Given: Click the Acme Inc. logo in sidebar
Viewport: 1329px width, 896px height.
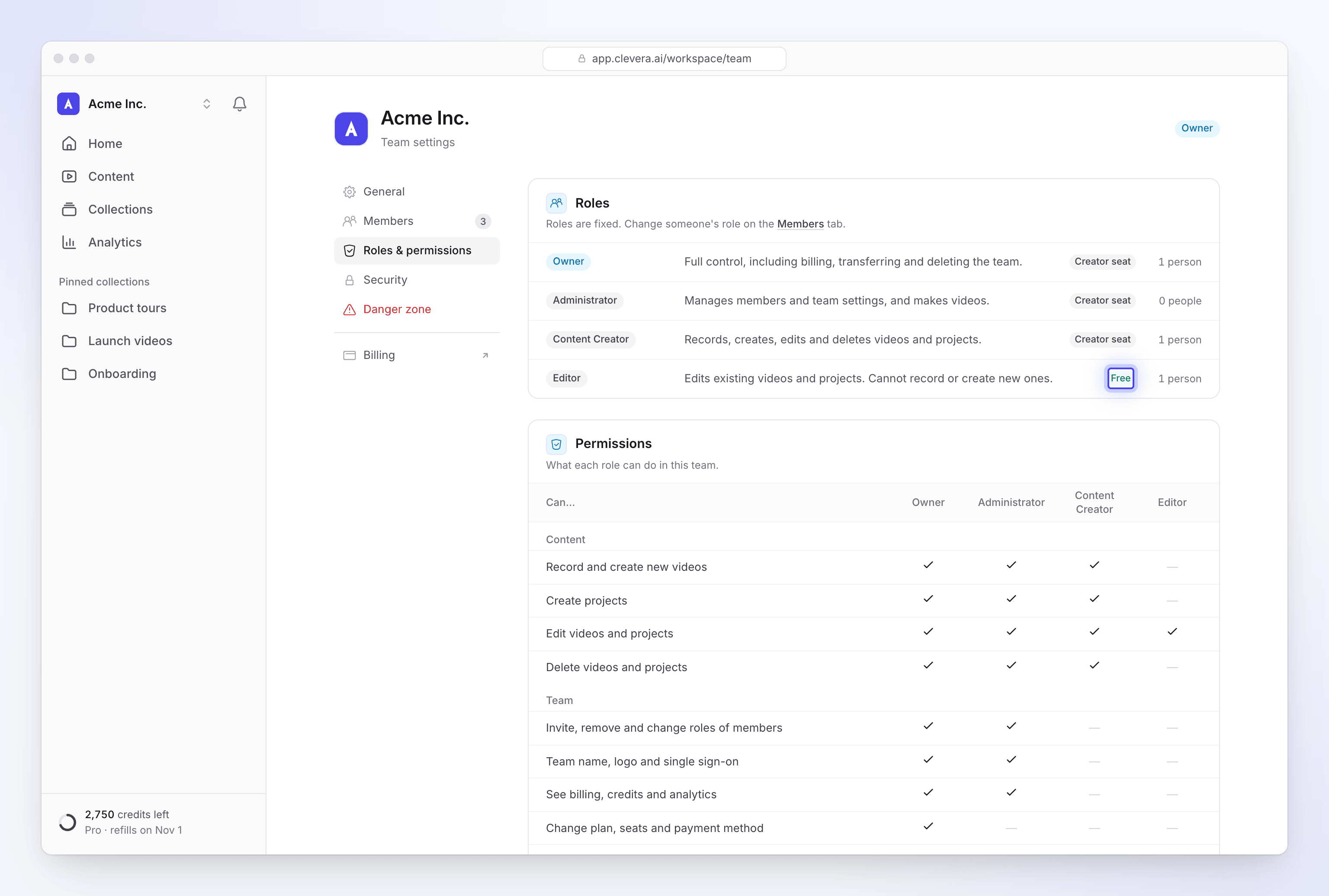Looking at the screenshot, I should [x=68, y=104].
